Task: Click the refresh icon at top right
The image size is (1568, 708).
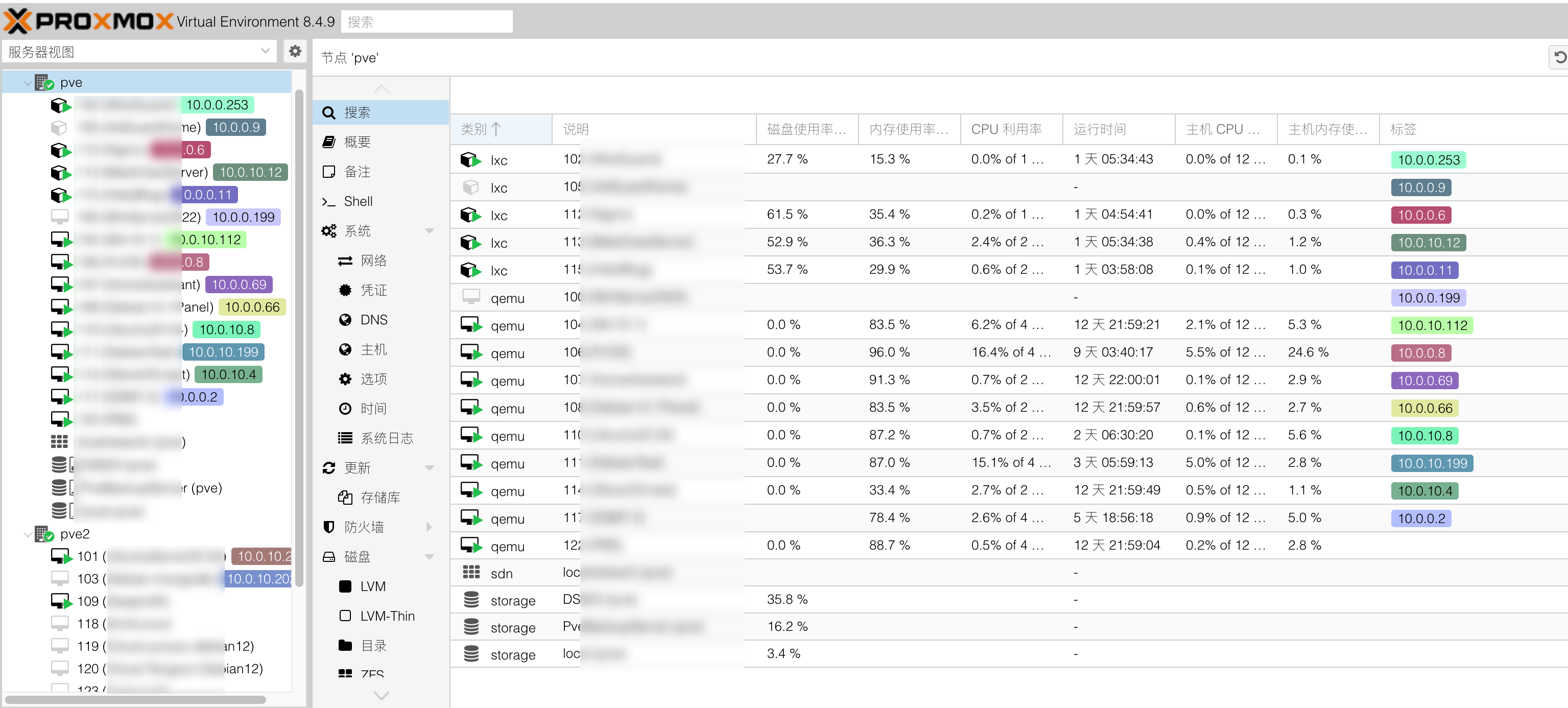Action: [x=1559, y=57]
